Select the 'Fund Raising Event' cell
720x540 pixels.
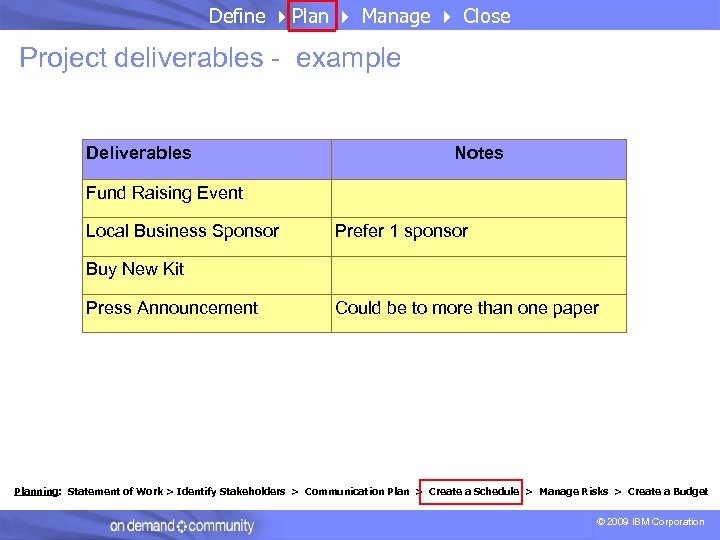(207, 198)
